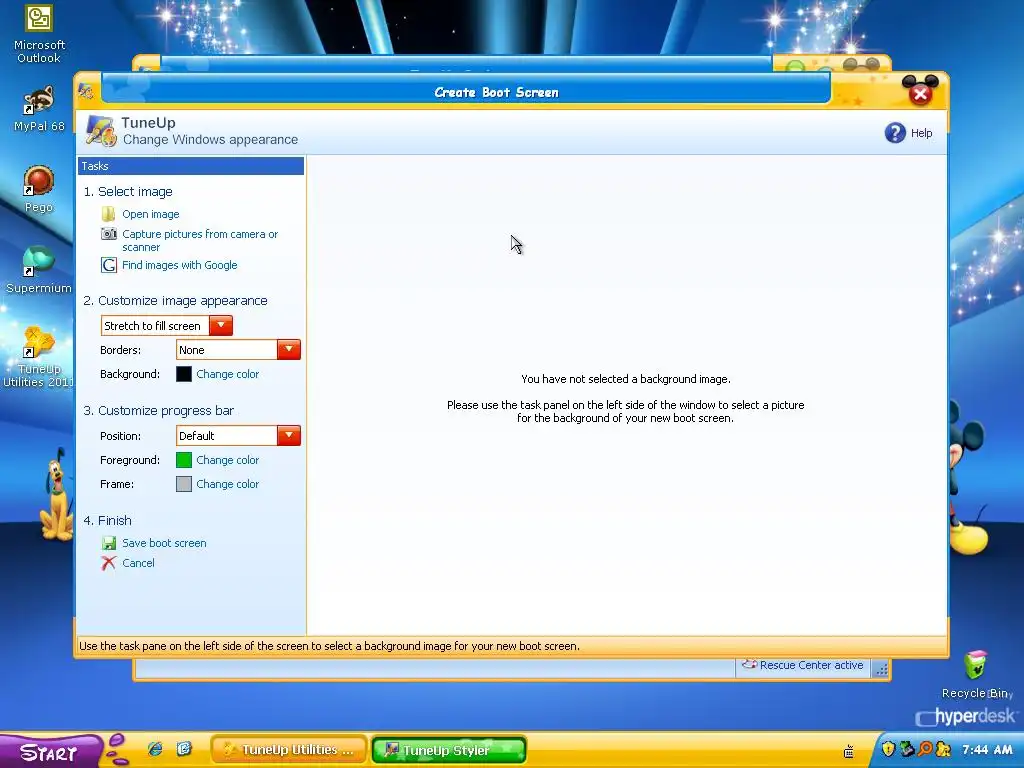Image resolution: width=1024 pixels, height=768 pixels.
Task: Select the Supermium desktop icon
Action: (39, 261)
